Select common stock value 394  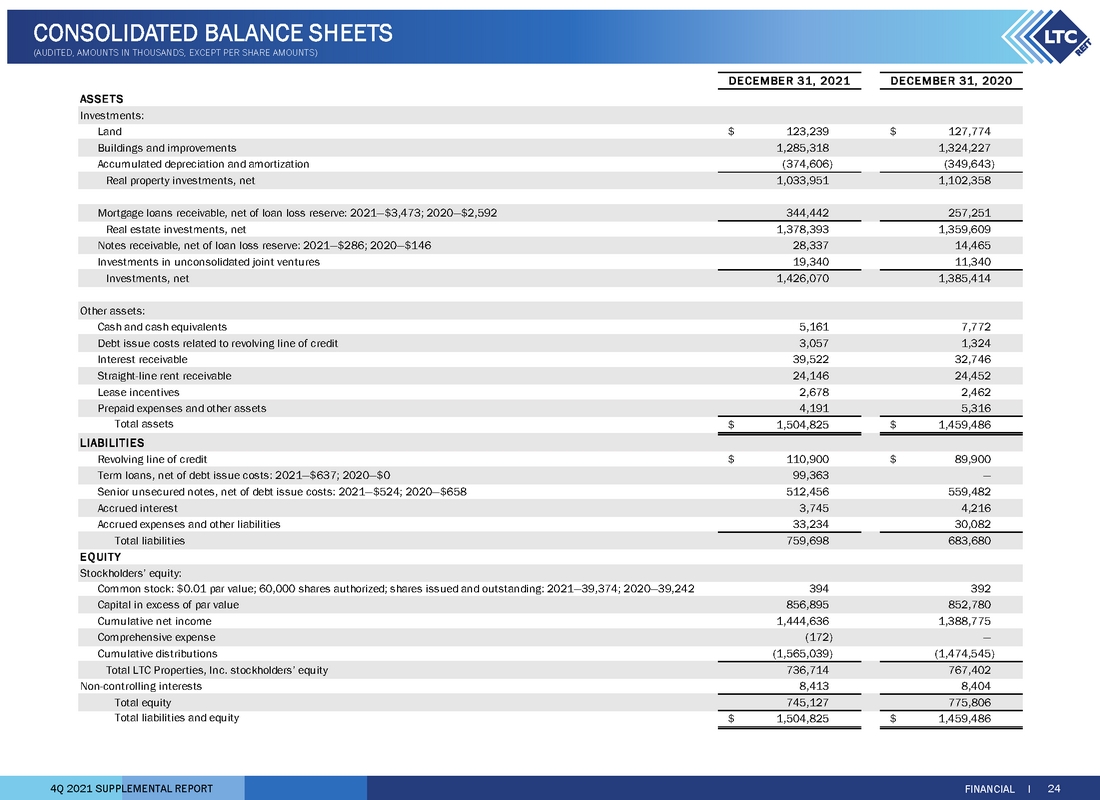pos(819,589)
